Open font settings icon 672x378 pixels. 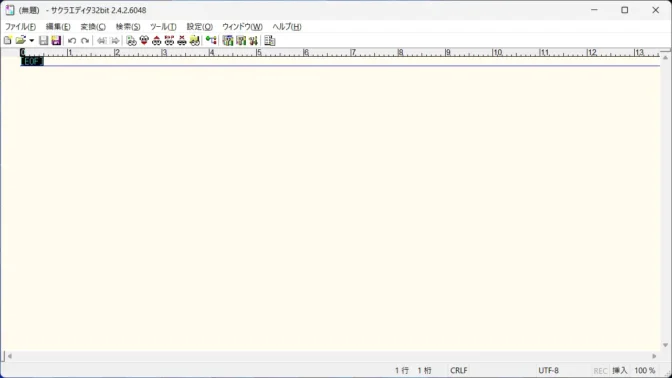253,41
